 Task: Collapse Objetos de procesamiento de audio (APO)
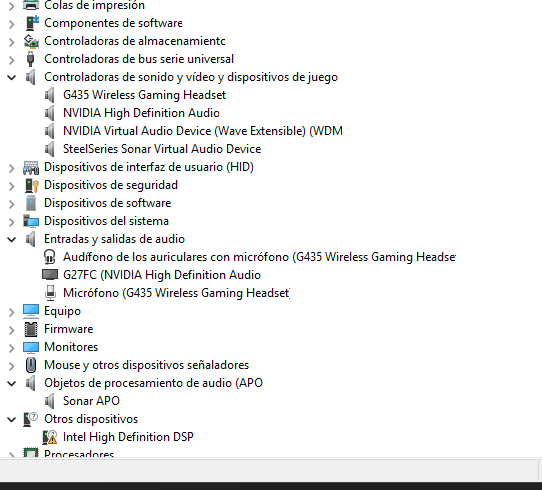click(x=11, y=384)
